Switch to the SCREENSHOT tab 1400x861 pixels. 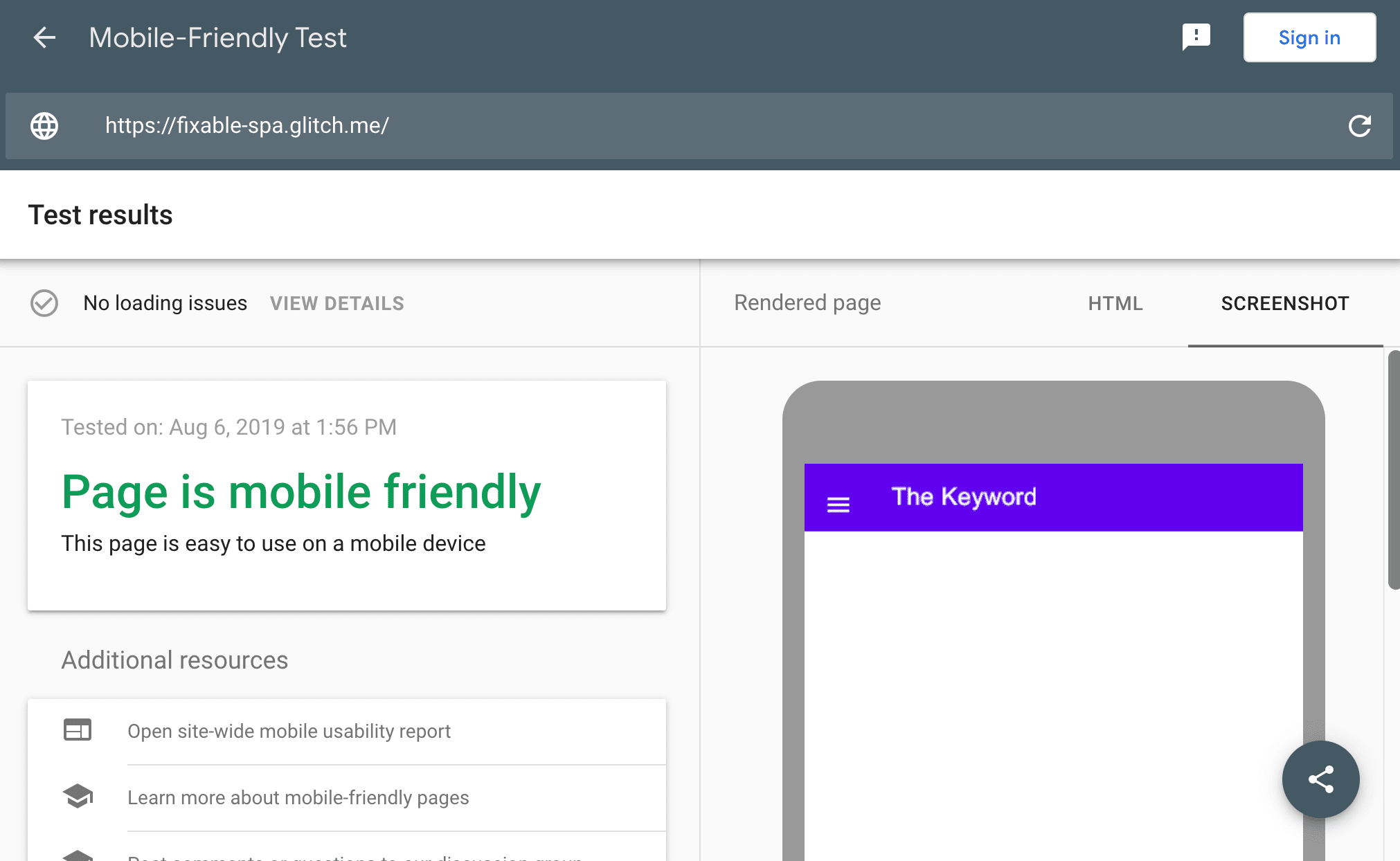pyautogui.click(x=1285, y=303)
